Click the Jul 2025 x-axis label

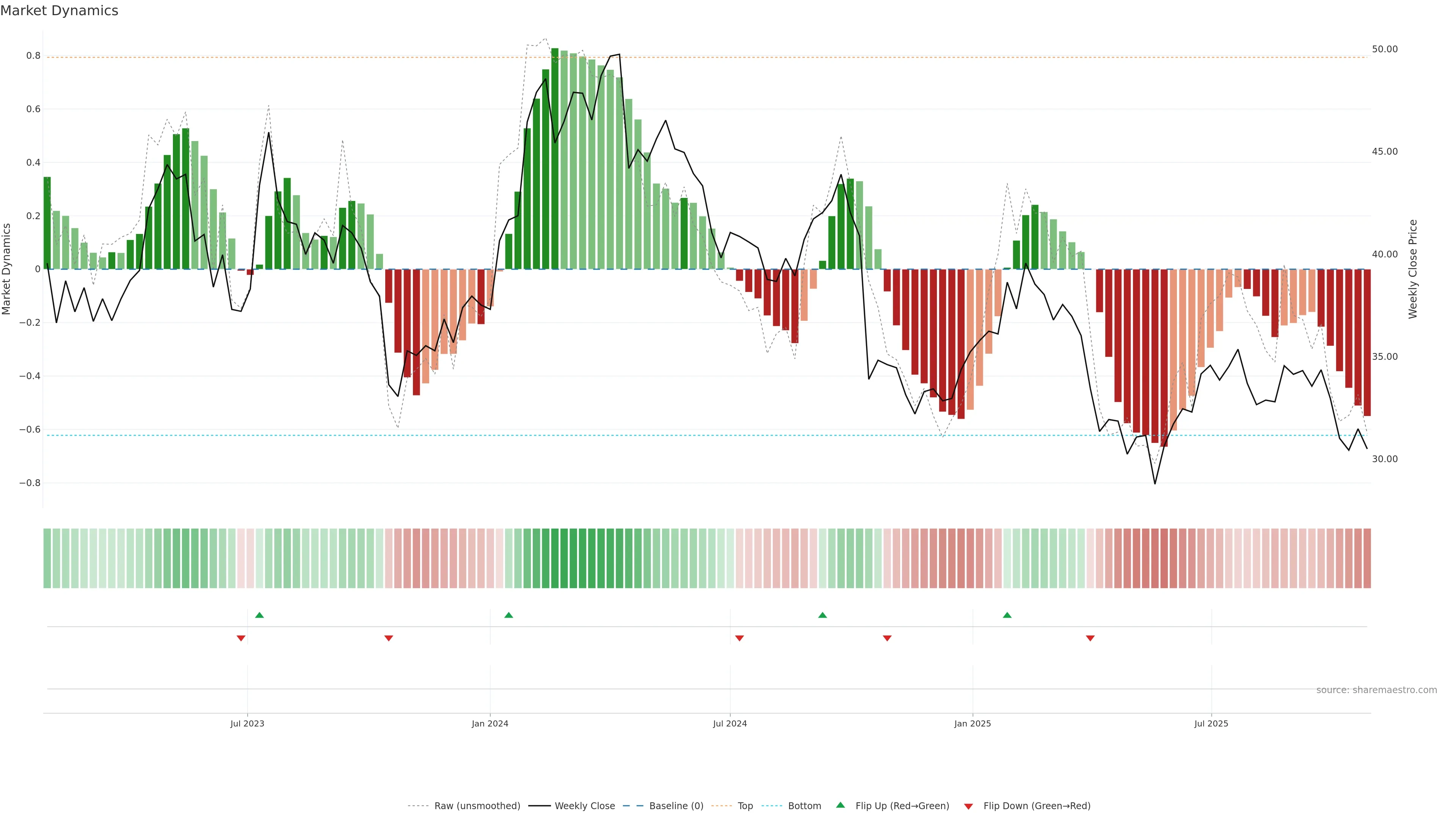(x=1211, y=723)
